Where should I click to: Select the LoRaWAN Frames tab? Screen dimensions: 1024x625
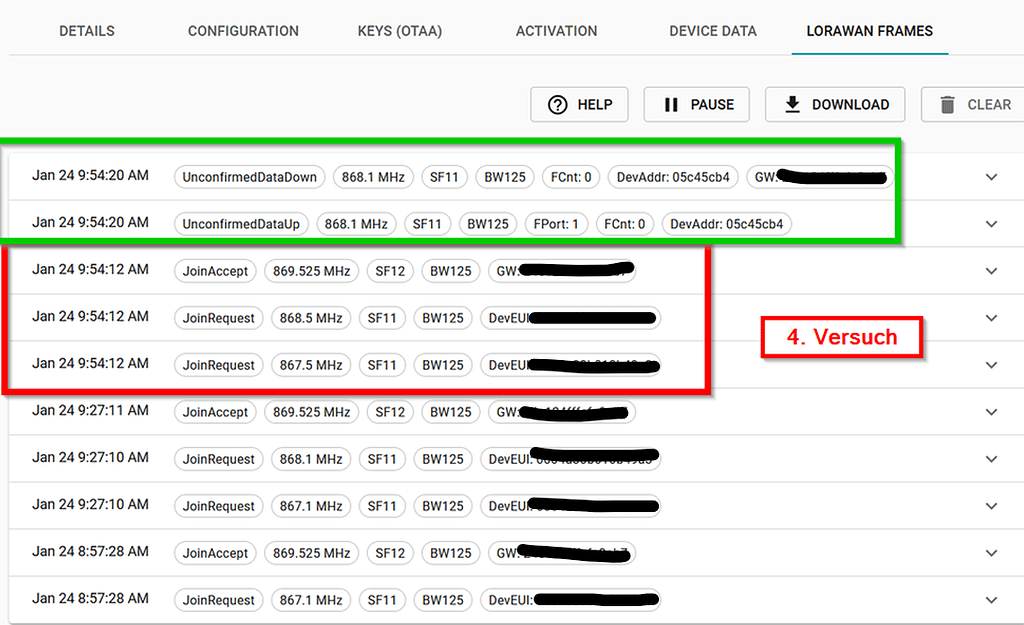pyautogui.click(x=869, y=31)
